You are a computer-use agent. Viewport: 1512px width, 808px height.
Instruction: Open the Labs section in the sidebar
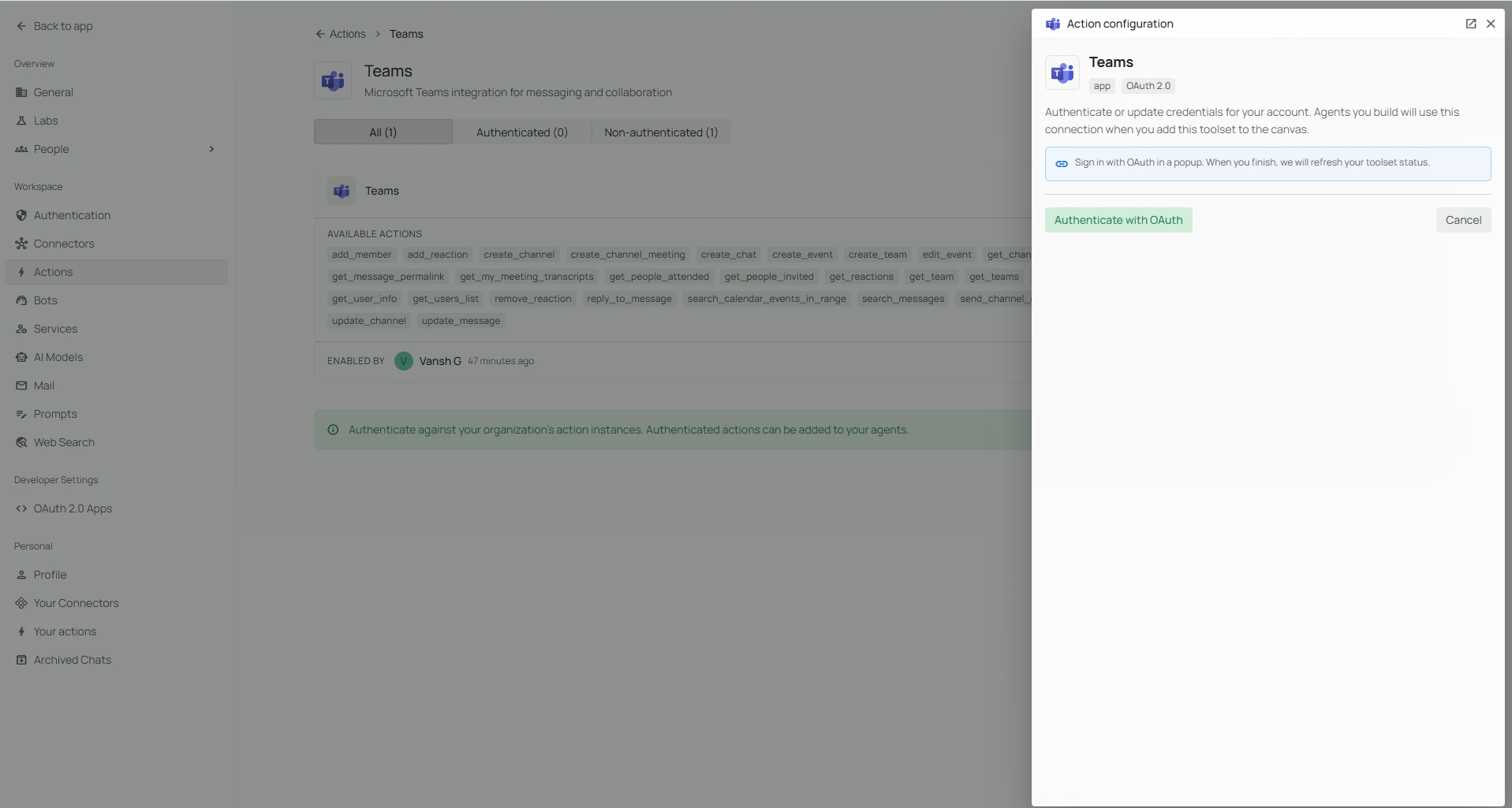[45, 120]
